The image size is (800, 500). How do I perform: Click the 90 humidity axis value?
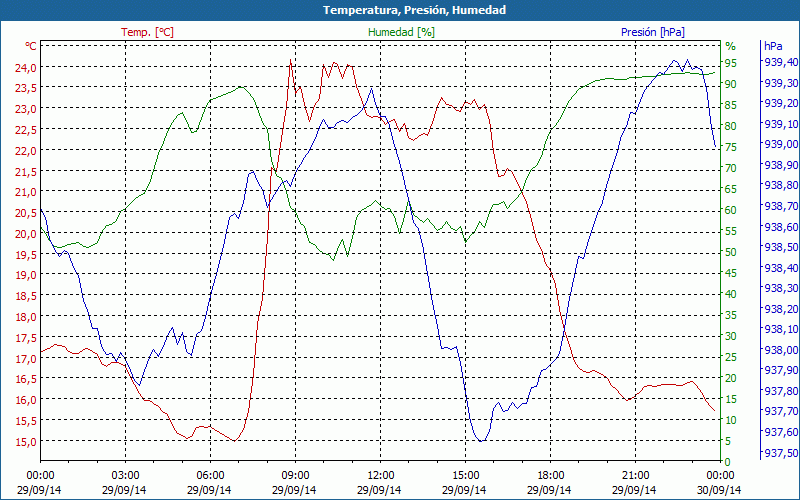coord(731,84)
